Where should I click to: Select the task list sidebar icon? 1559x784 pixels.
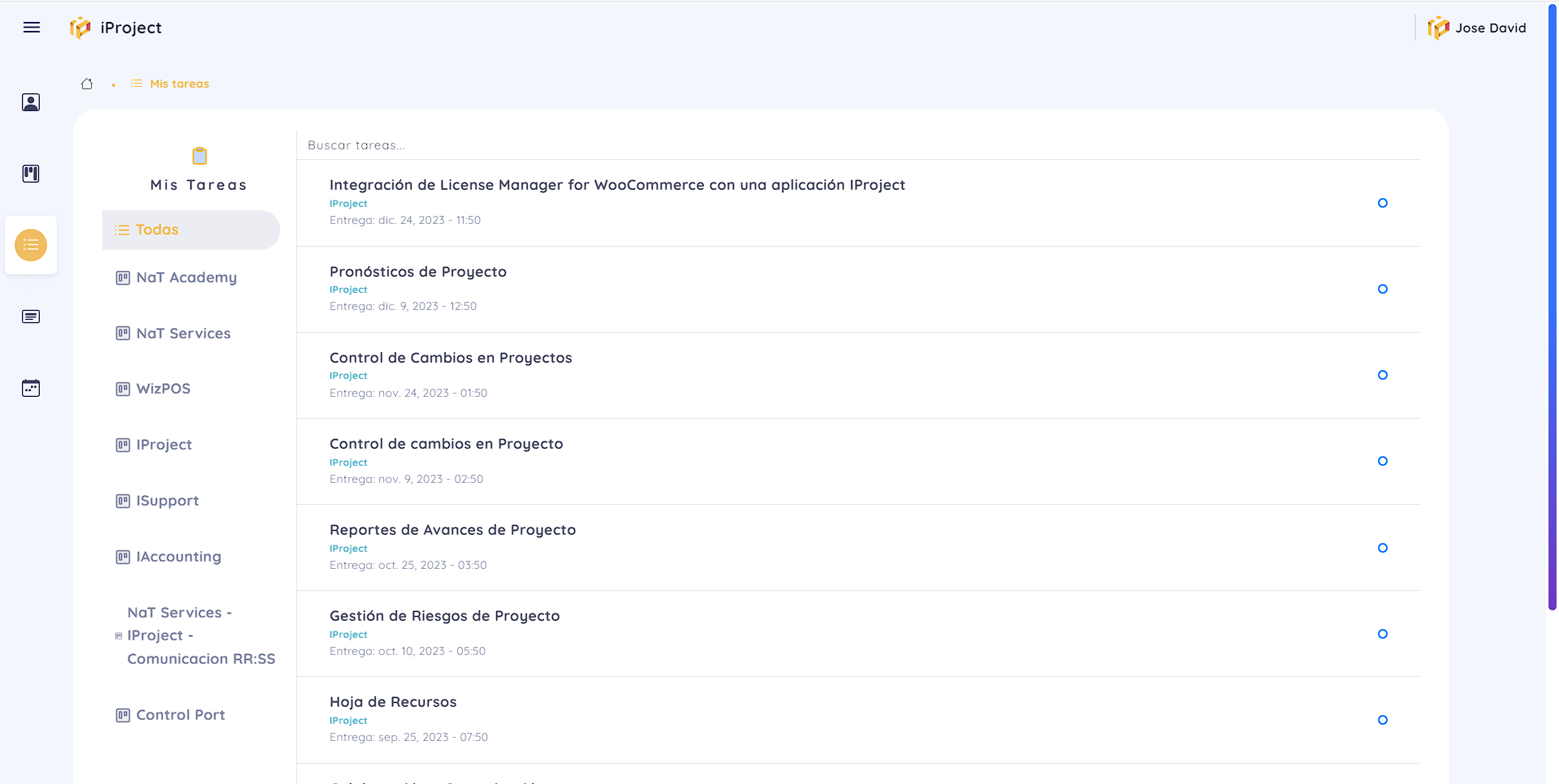tap(31, 245)
